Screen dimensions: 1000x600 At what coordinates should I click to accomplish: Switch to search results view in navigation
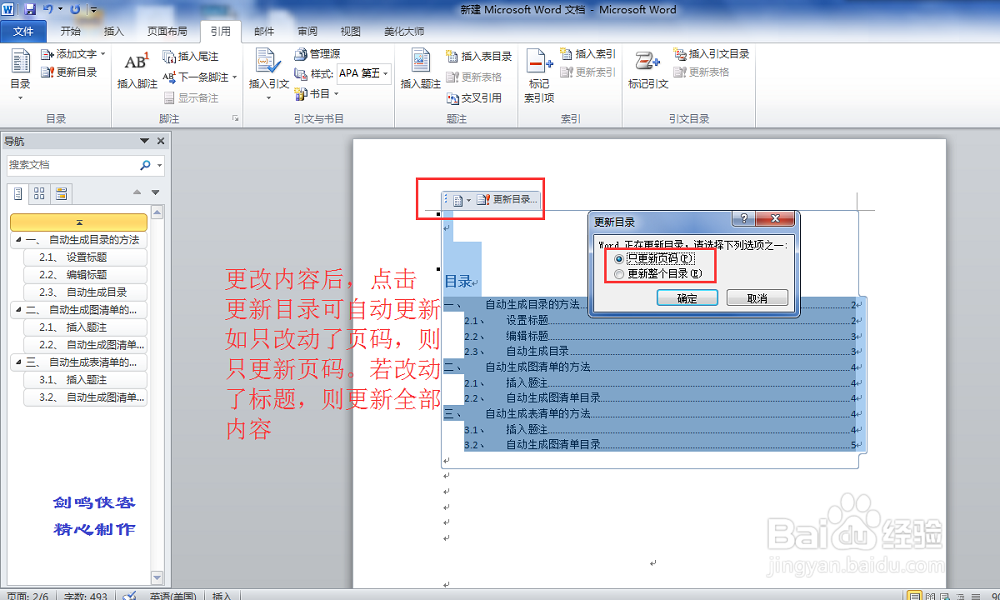coord(61,193)
